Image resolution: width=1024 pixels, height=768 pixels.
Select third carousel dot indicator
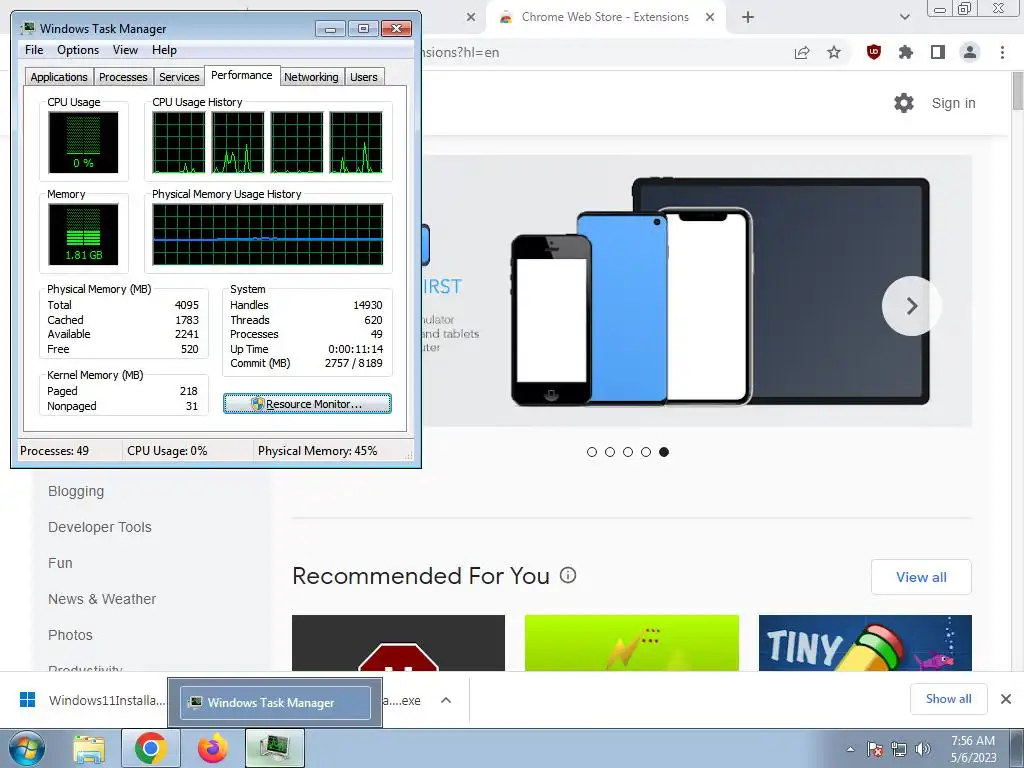tap(628, 452)
